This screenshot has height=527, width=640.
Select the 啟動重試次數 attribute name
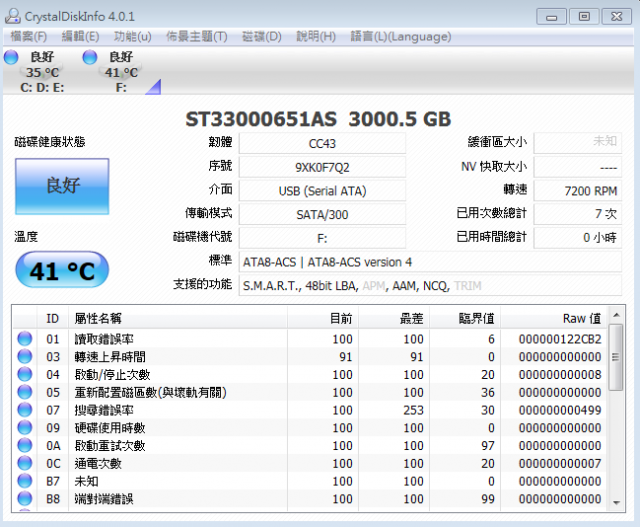point(110,446)
